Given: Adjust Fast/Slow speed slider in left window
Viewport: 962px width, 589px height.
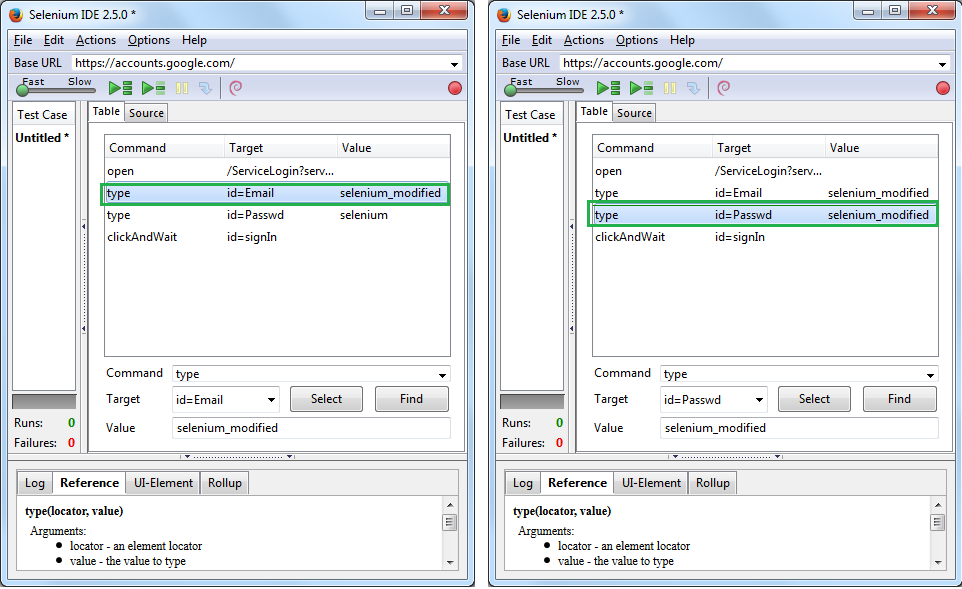Looking at the screenshot, I should pos(23,90).
